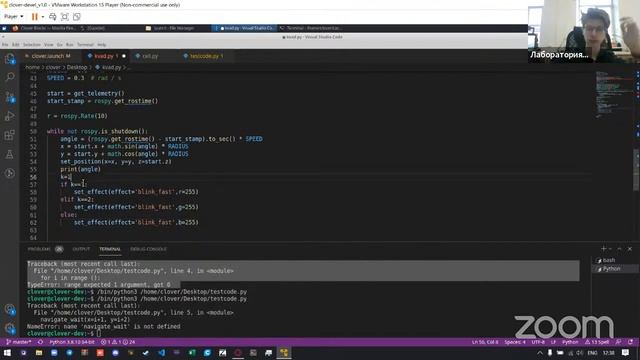Pause the virtual machine in VMware Player
Image resolution: width=640 pixels, height=360 pixels.
35,17
